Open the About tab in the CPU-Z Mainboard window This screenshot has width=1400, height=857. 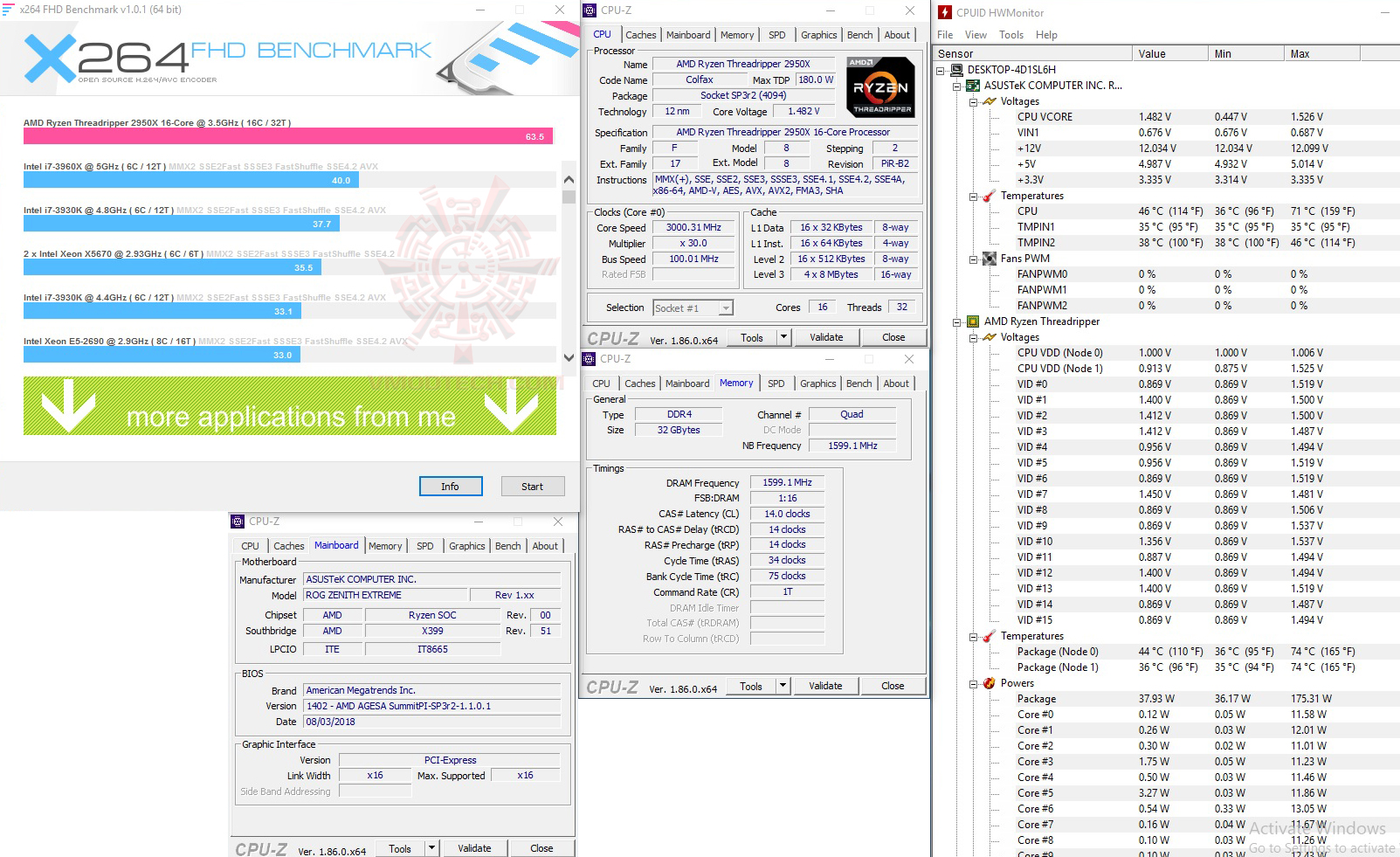[x=545, y=546]
